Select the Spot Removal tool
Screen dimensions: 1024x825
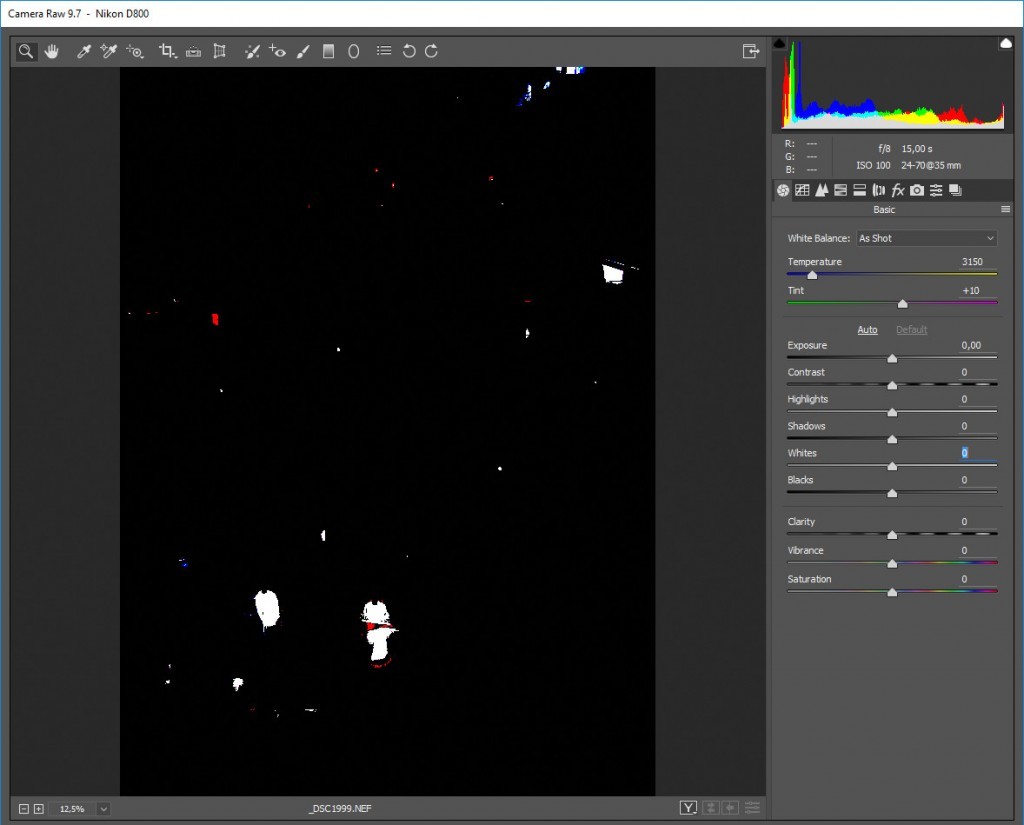(x=253, y=51)
